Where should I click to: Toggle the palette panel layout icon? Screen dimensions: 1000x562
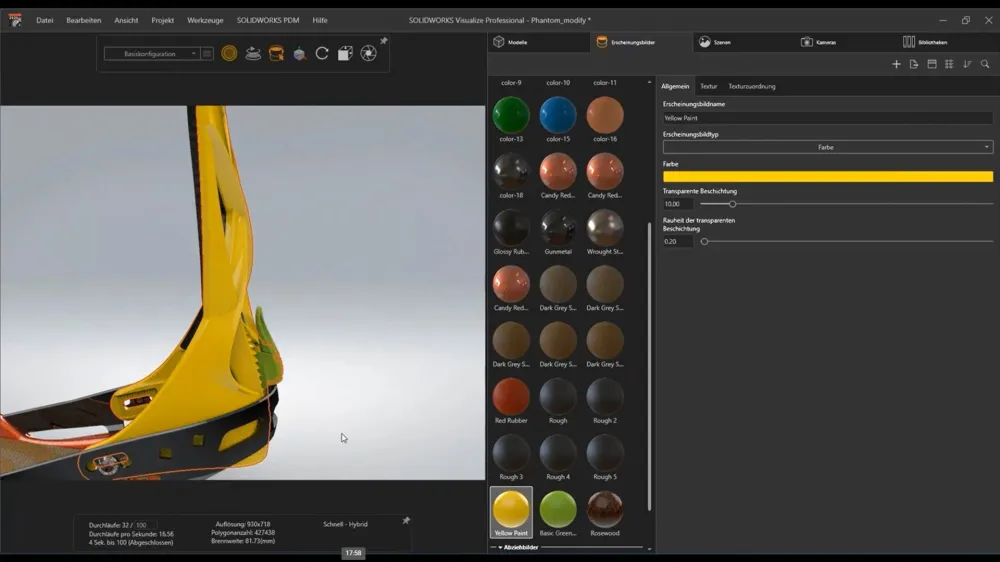(932, 64)
